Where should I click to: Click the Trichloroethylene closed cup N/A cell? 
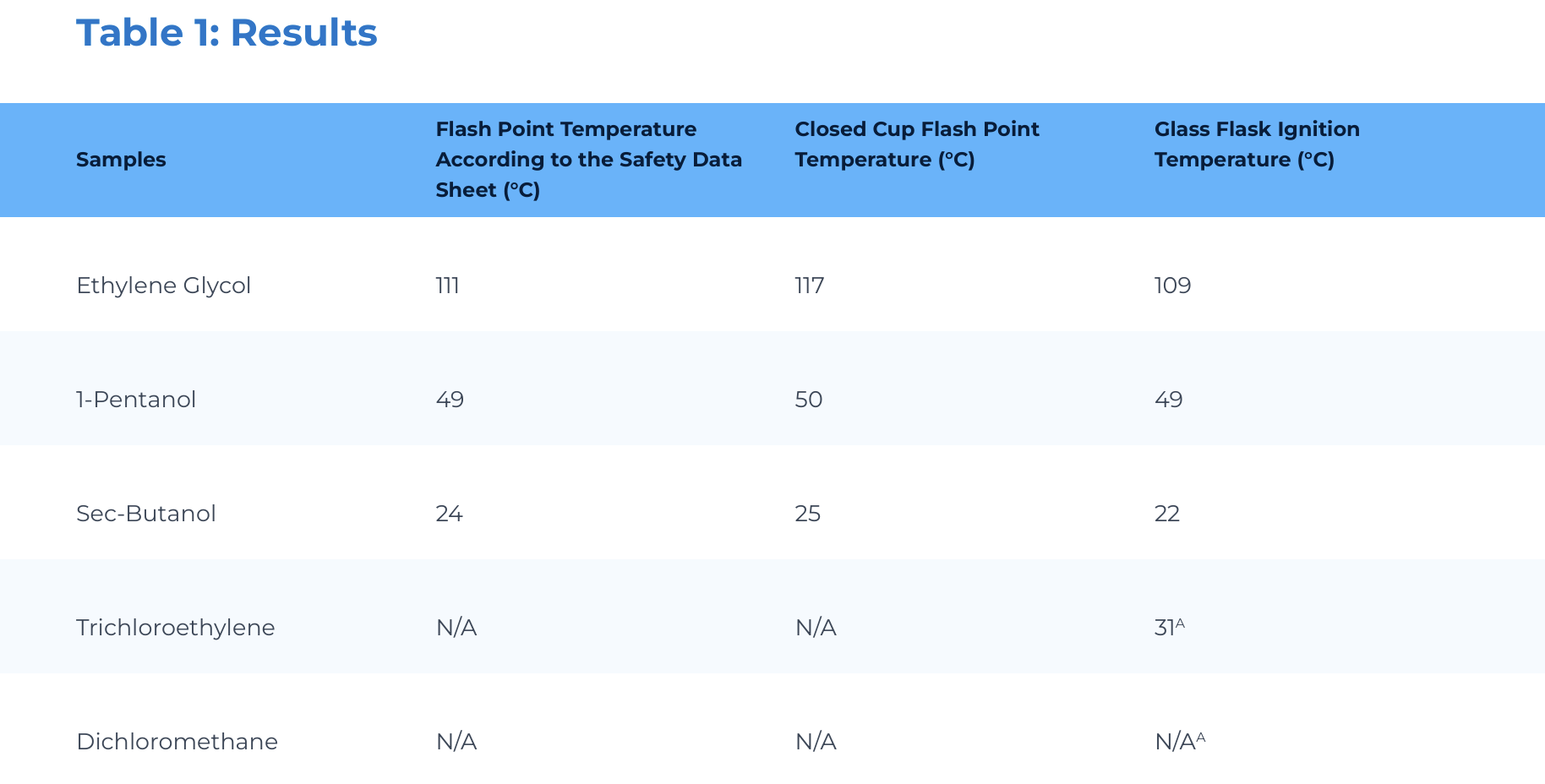tap(816, 627)
